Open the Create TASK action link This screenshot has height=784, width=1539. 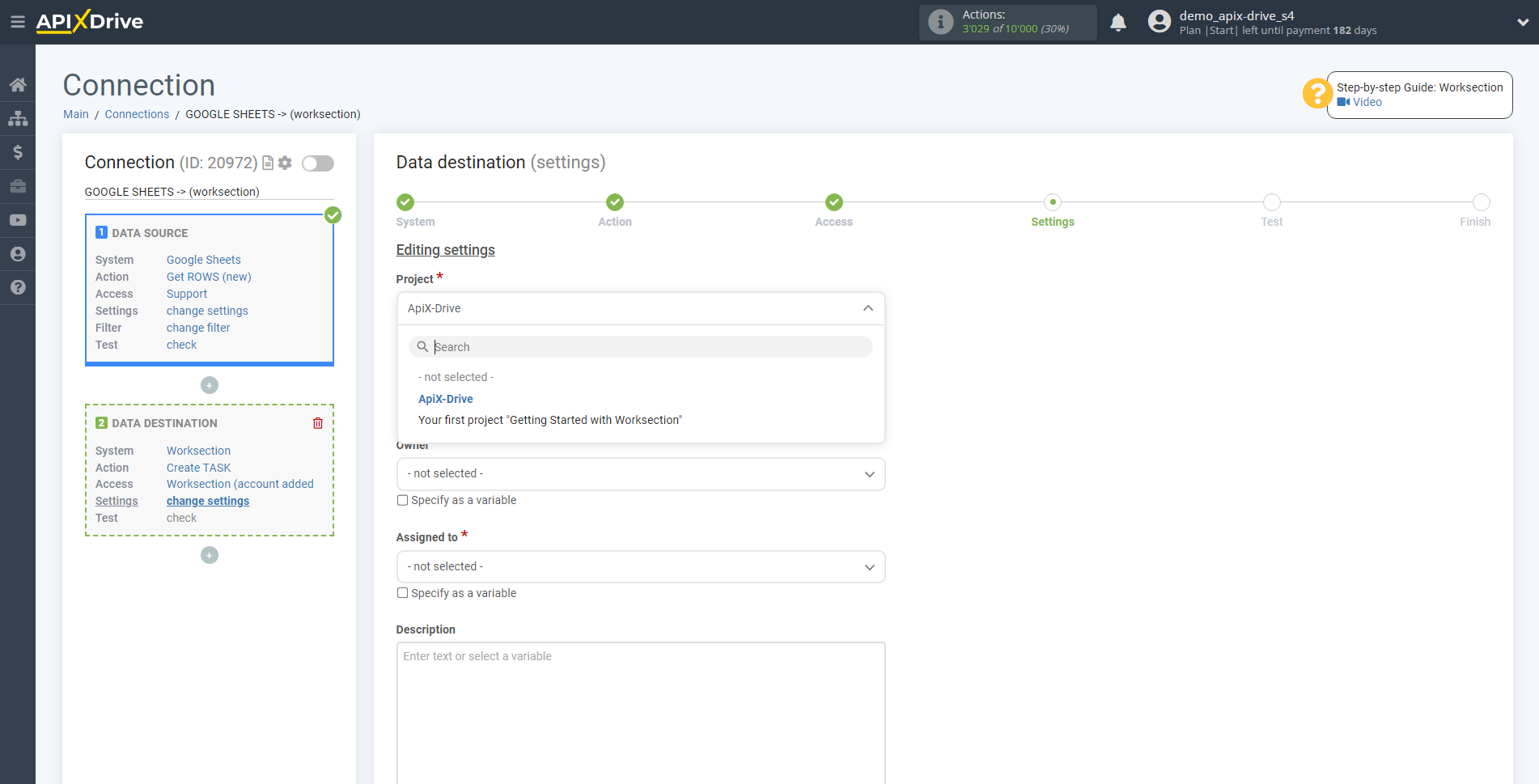198,468
